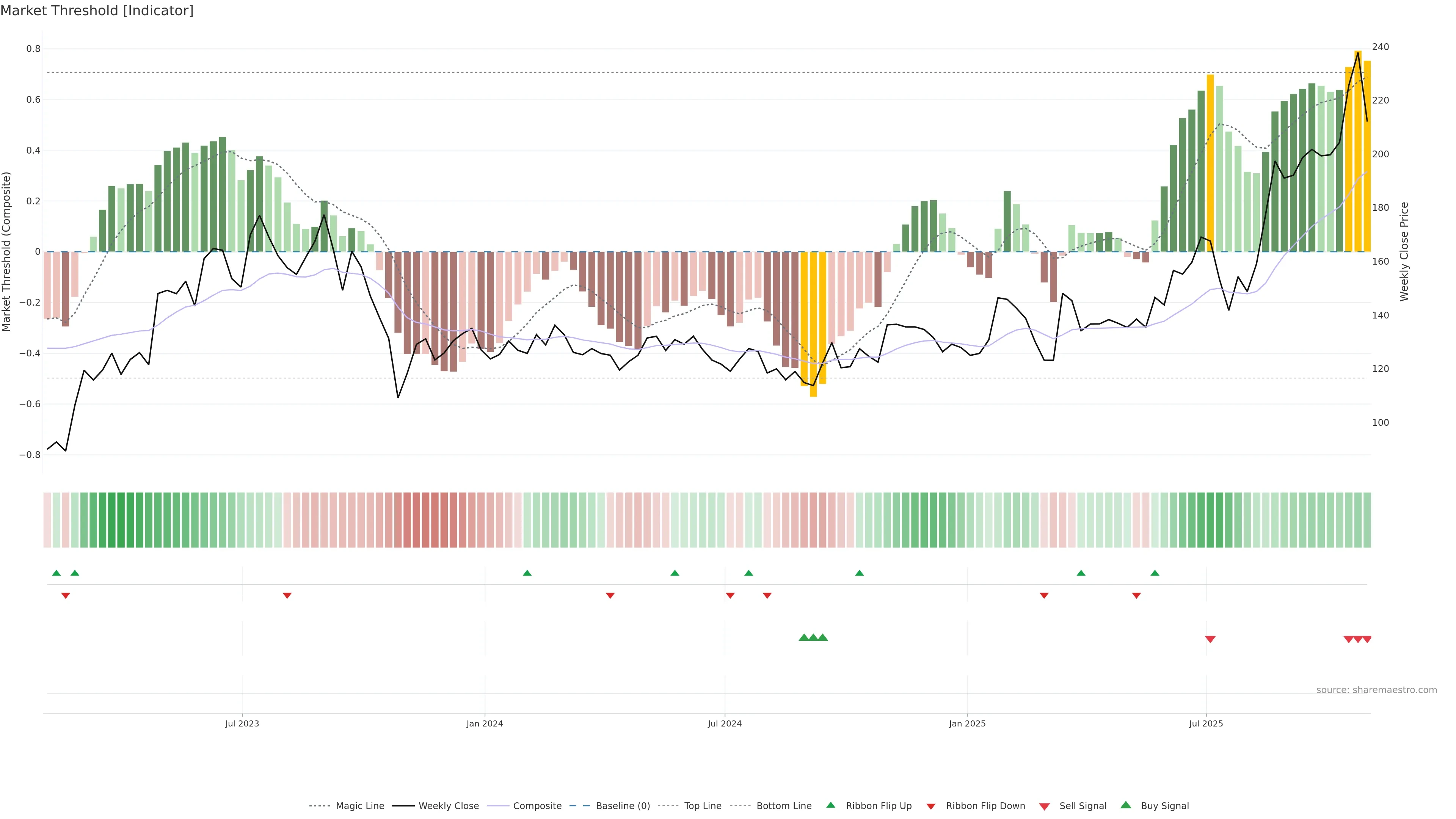Click the Market Threshold [Indicator] title
Screen dimensions: 1456x819
[97, 10]
